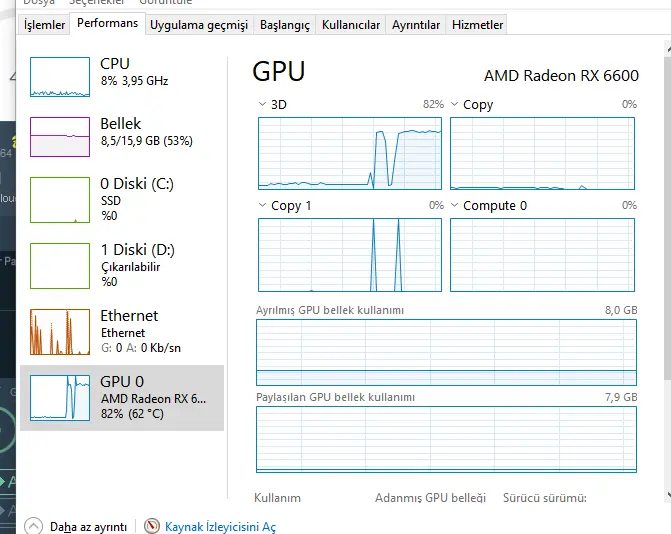This screenshot has width=671, height=534.
Task: Click the Çıkarılabilir label under 1 Diski
Action: [131, 267]
